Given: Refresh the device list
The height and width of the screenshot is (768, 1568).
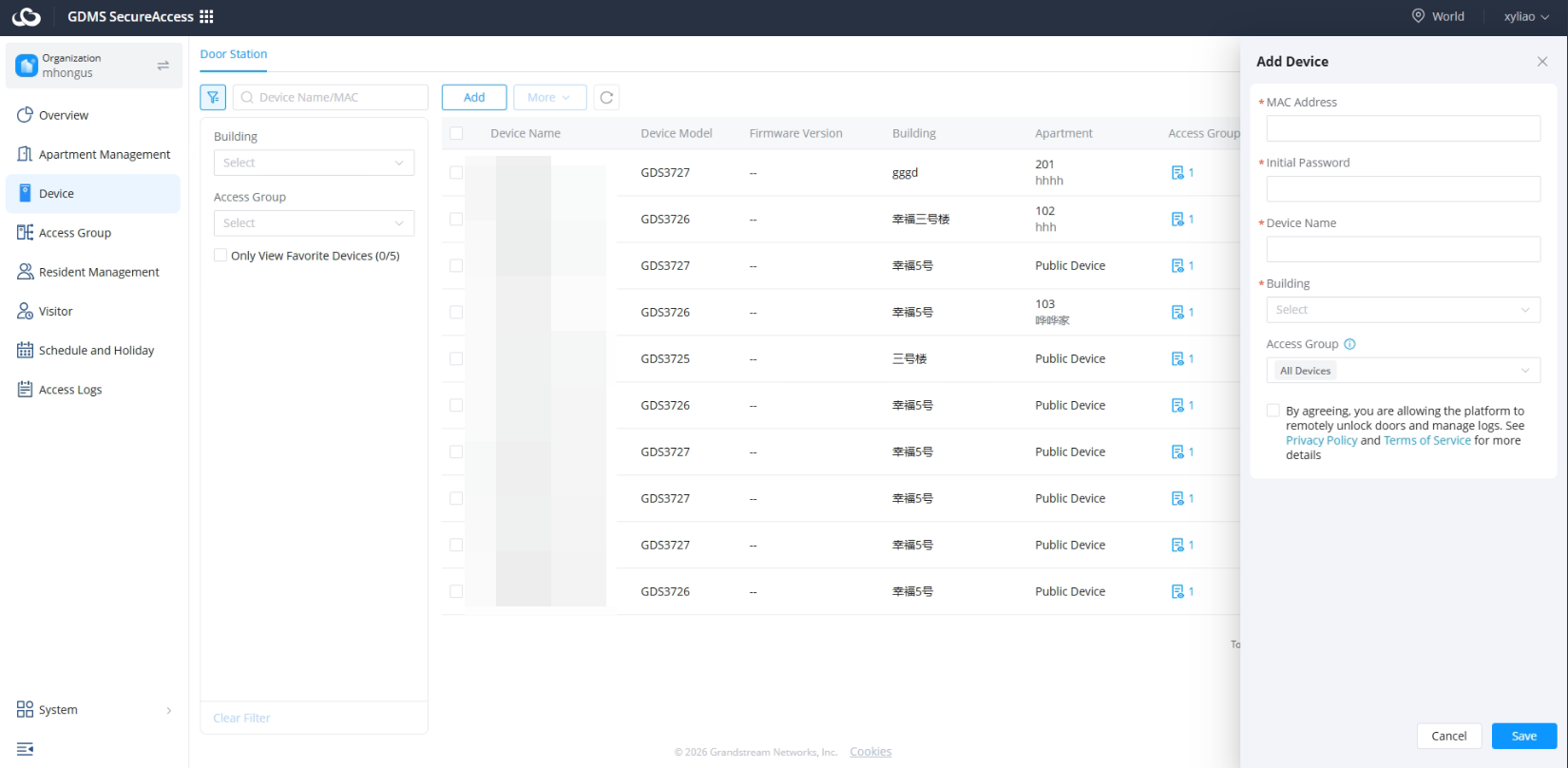Looking at the screenshot, I should (x=606, y=97).
